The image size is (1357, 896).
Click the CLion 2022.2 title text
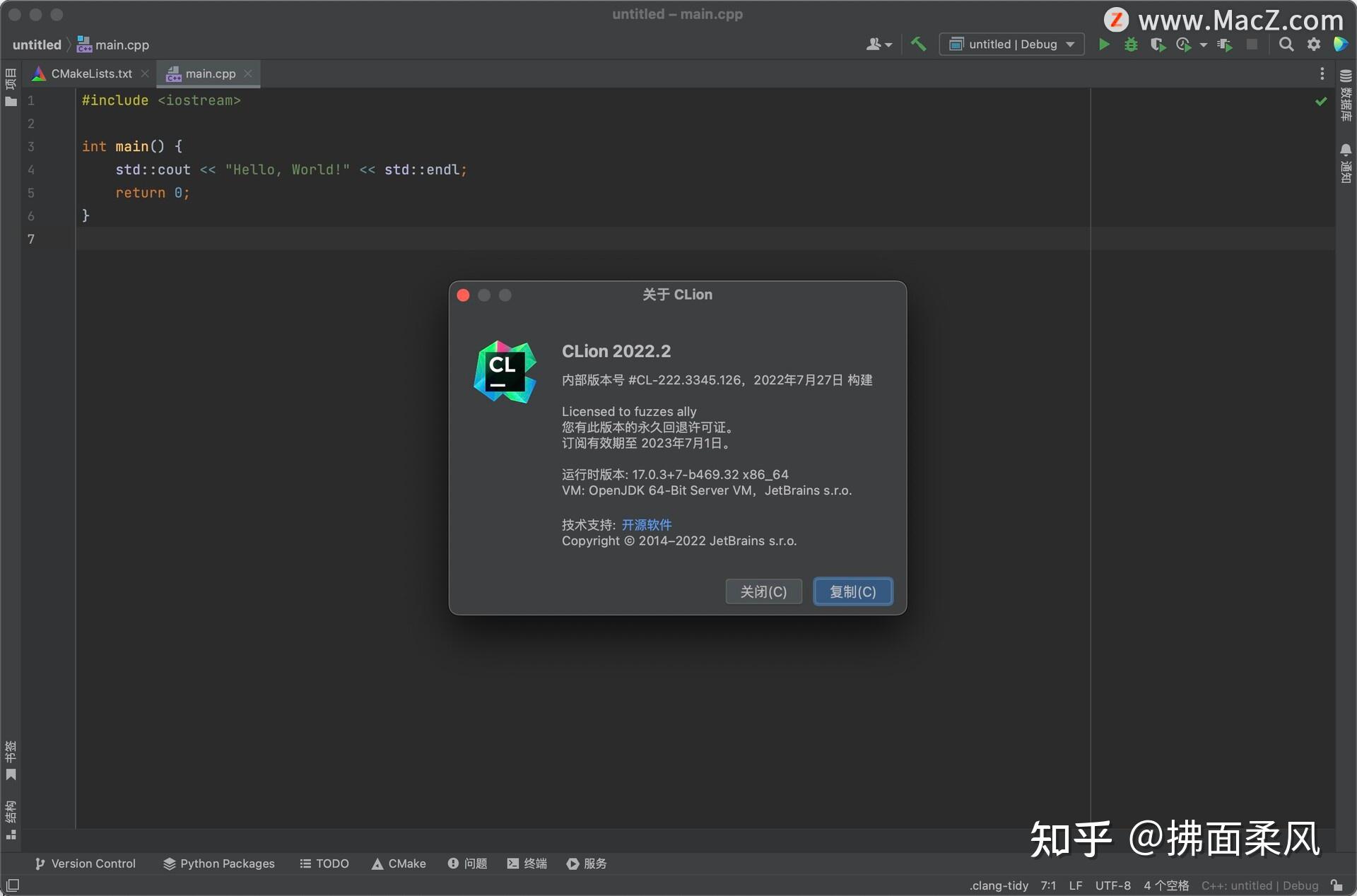pos(616,351)
